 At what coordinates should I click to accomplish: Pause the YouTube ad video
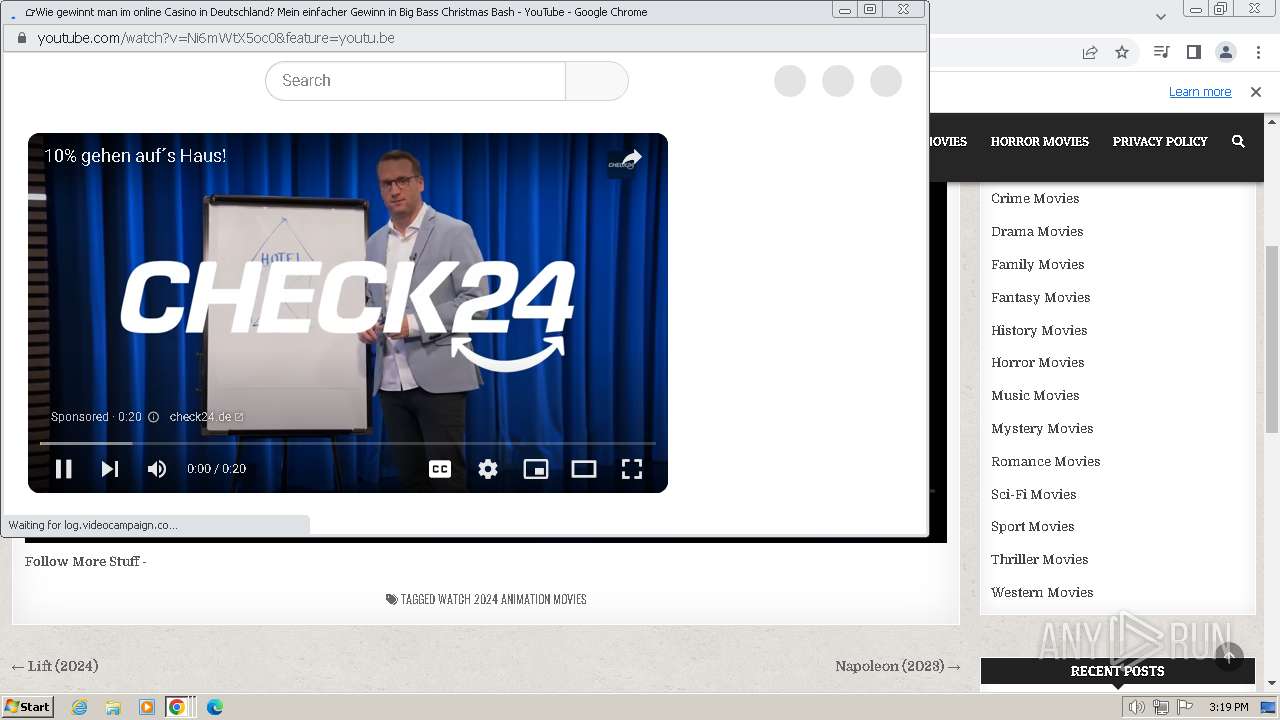63,469
